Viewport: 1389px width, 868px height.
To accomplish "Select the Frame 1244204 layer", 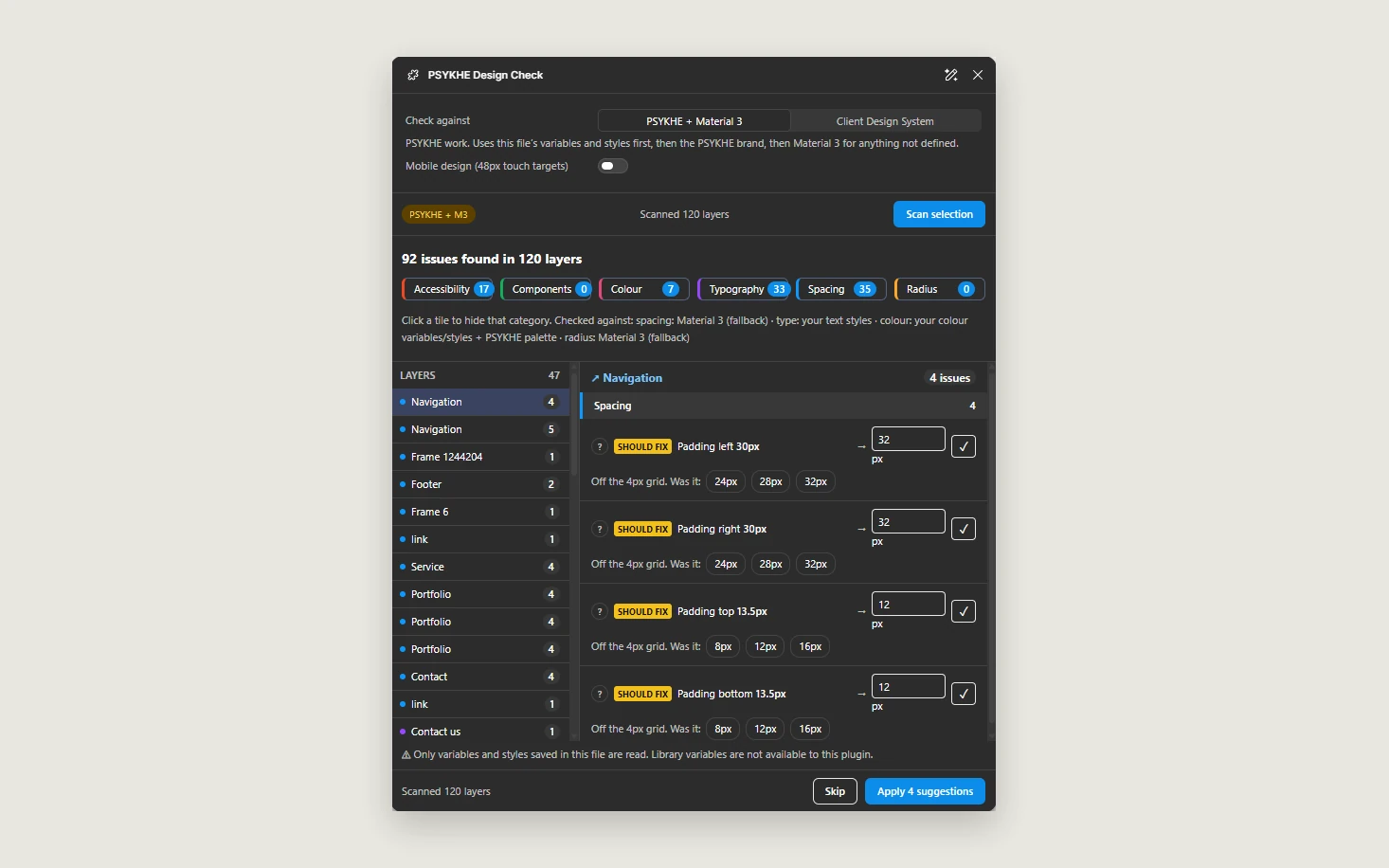I will 480,457.
